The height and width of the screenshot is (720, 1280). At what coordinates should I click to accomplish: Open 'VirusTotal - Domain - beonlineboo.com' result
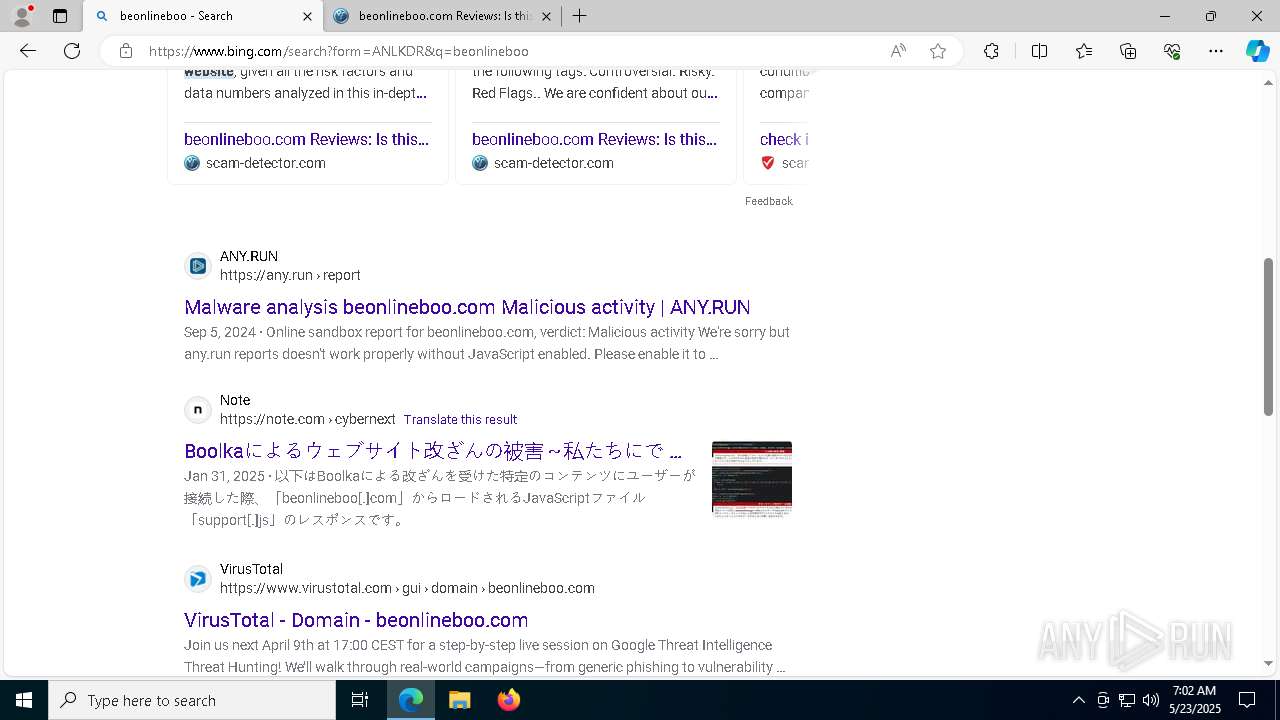point(356,620)
